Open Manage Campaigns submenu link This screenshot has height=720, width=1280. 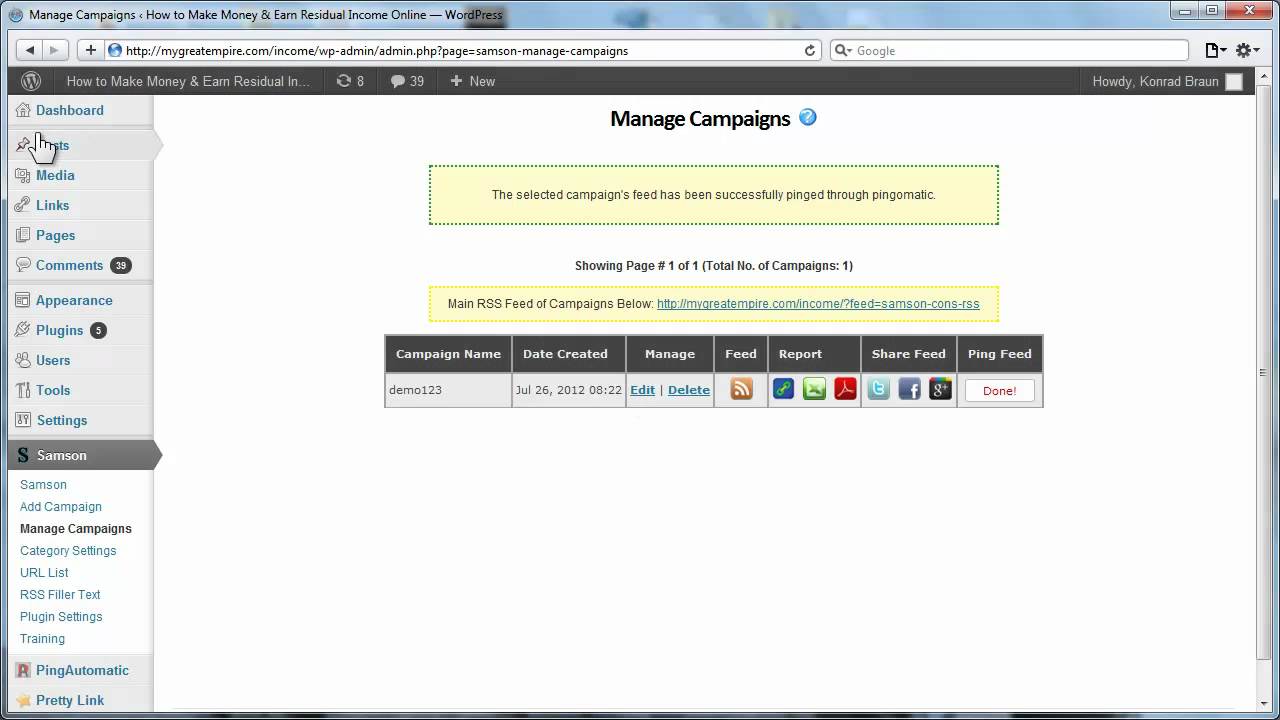(x=76, y=529)
